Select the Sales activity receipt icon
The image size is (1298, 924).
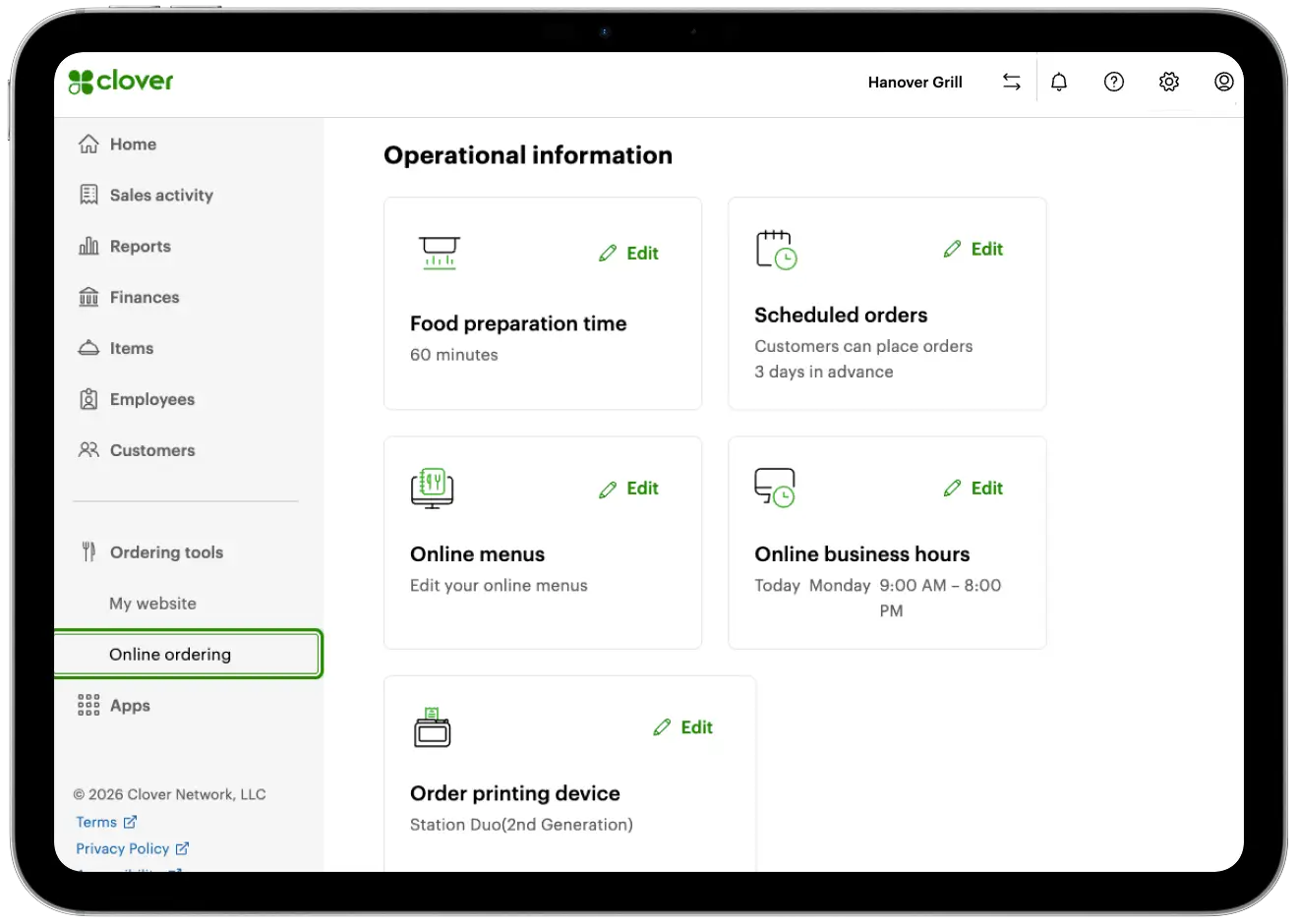tap(89, 195)
